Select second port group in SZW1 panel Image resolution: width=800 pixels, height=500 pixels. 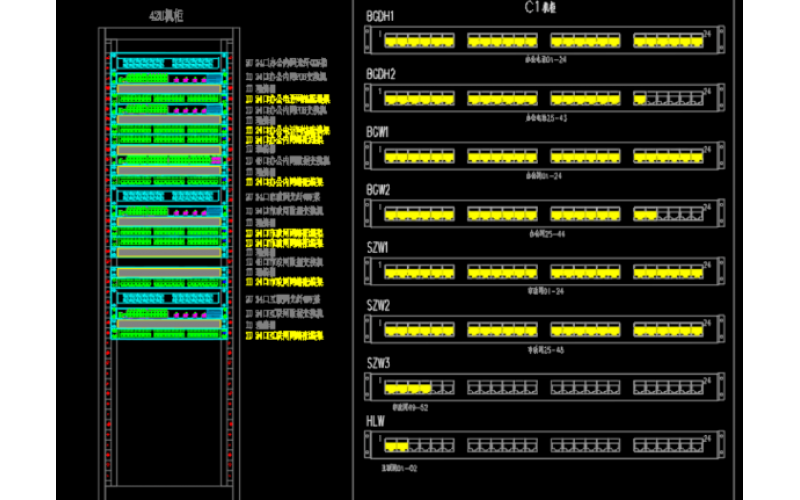coord(502,271)
